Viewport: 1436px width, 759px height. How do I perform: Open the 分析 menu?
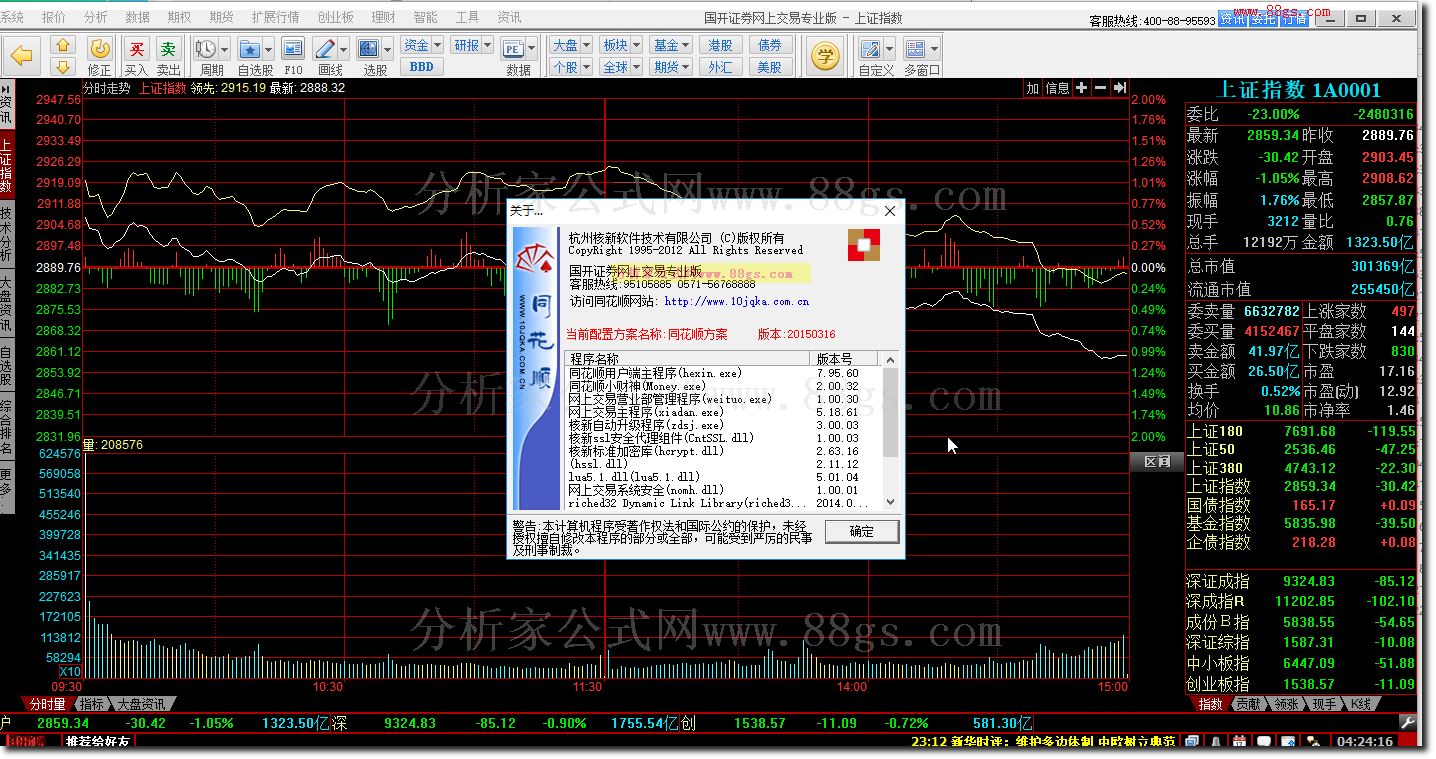click(x=96, y=17)
